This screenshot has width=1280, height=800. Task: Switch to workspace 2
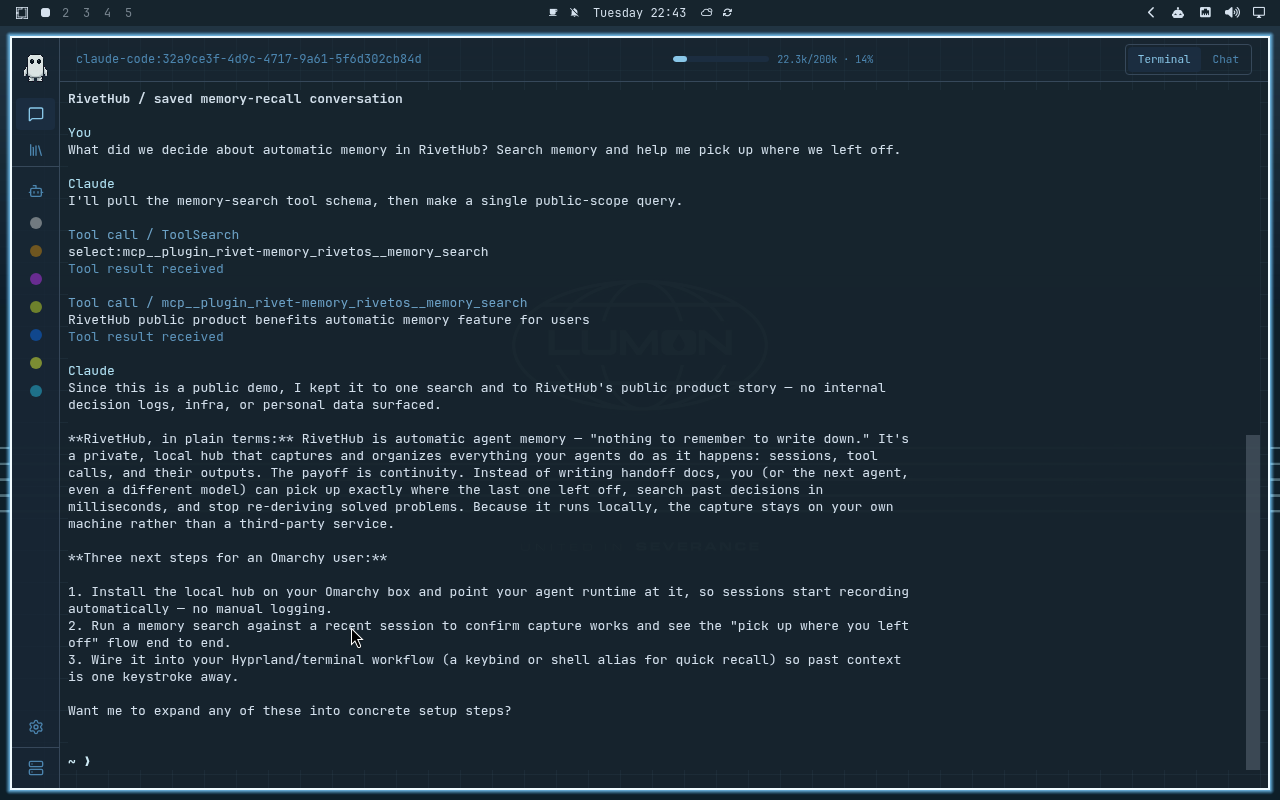coord(66,13)
